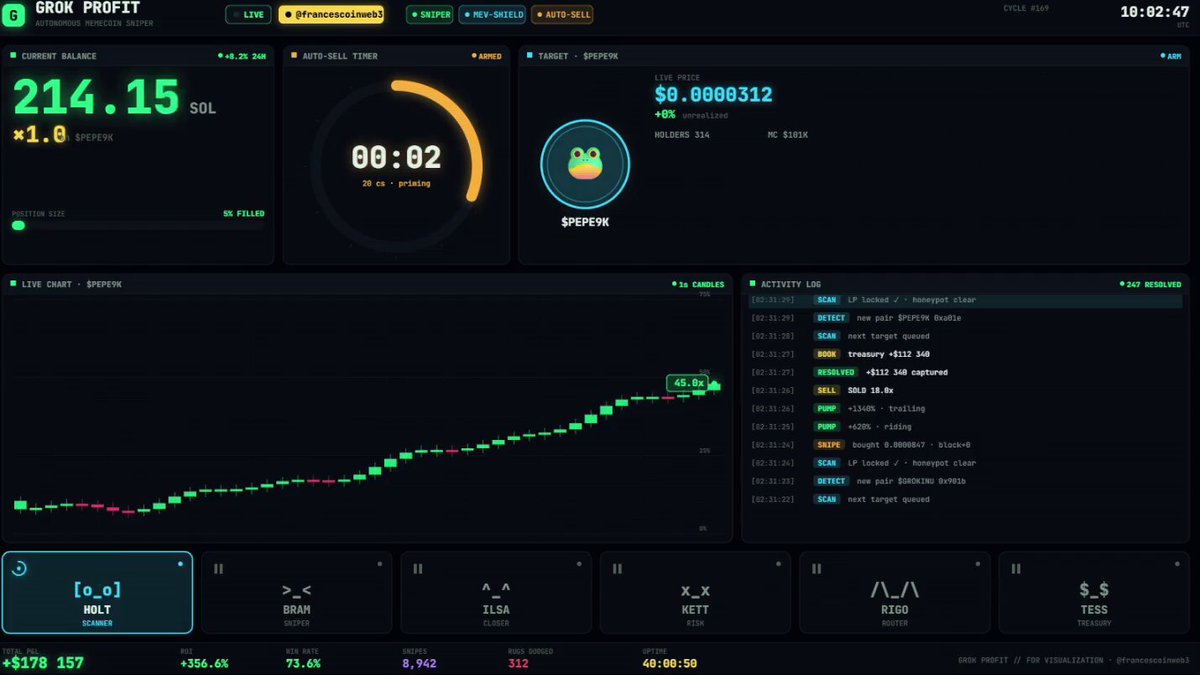Screen dimensions: 1200x675
Task: Select the RIGO router agent card
Action: pos(894,592)
